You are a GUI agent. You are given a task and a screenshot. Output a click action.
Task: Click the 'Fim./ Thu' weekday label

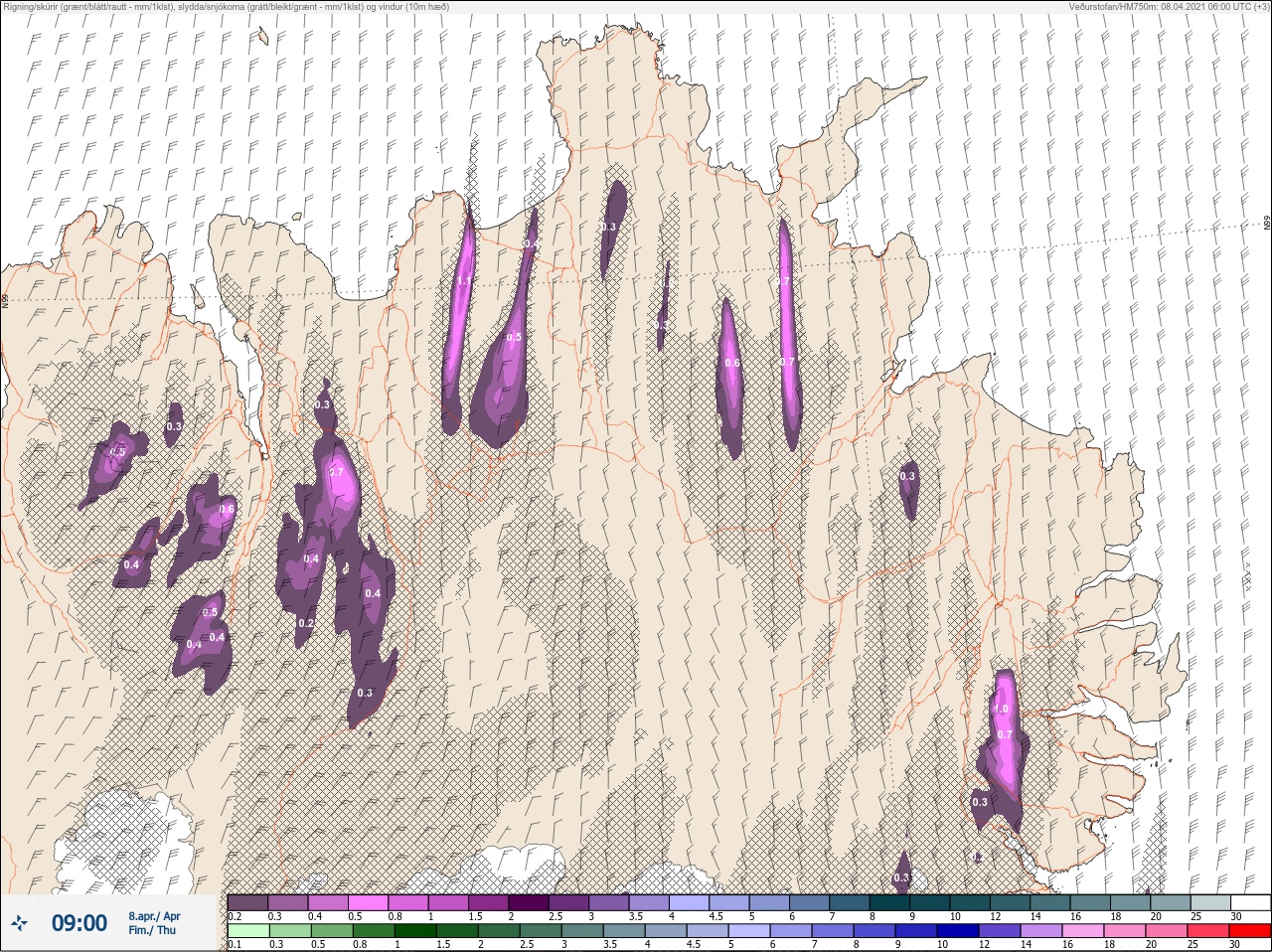[152, 930]
